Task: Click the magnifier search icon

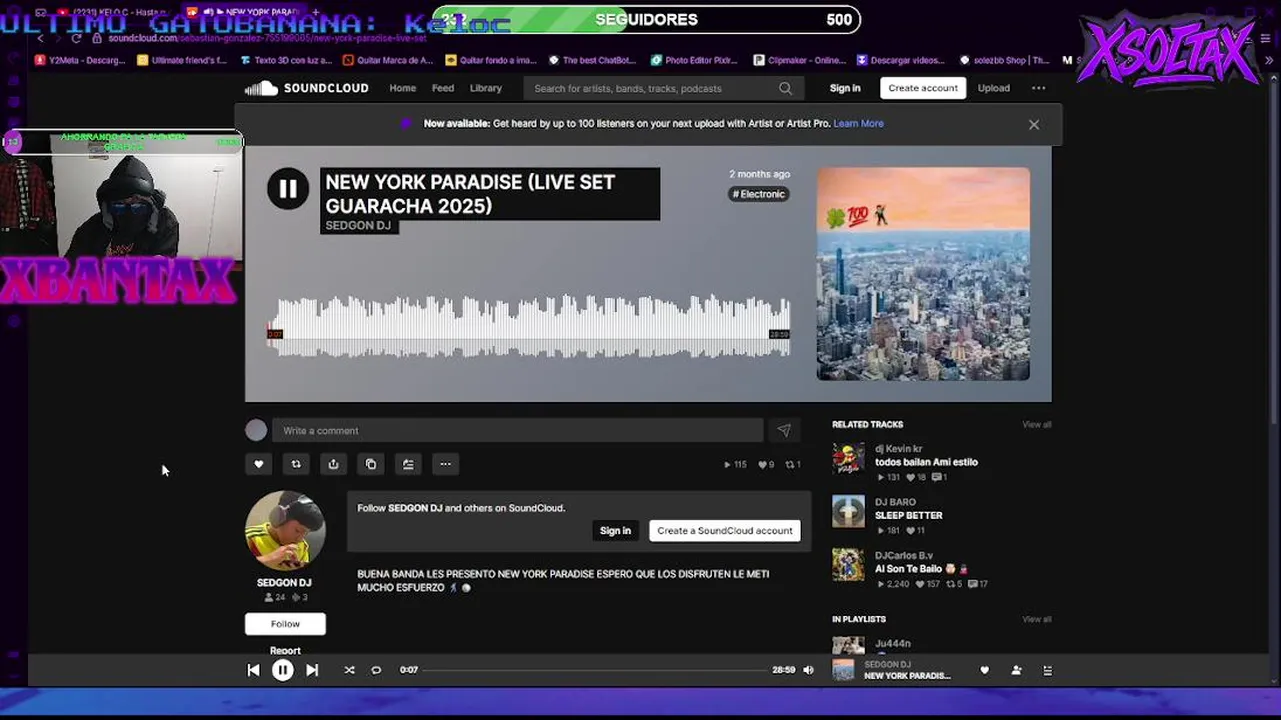Action: (x=786, y=88)
